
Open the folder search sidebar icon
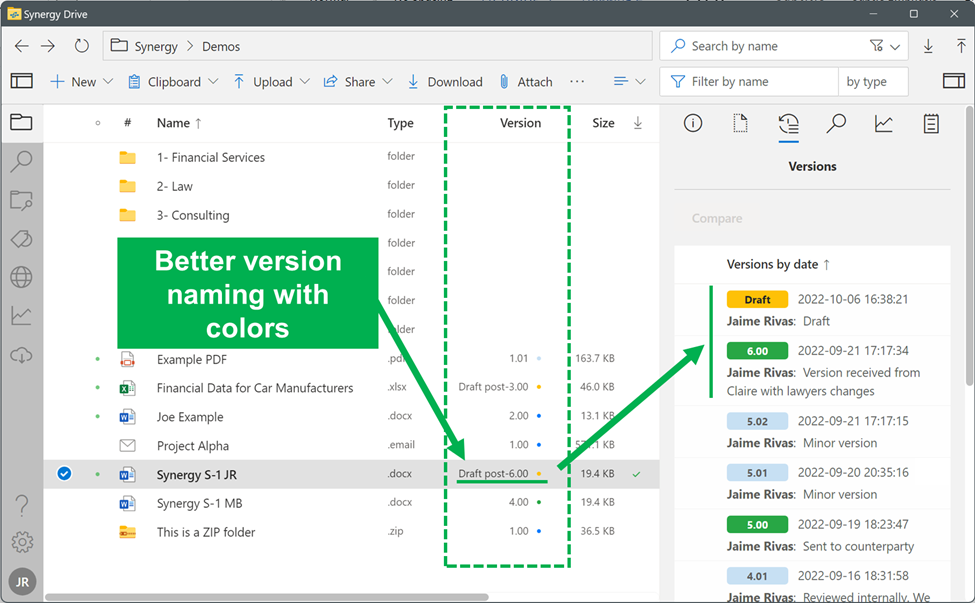[21, 200]
